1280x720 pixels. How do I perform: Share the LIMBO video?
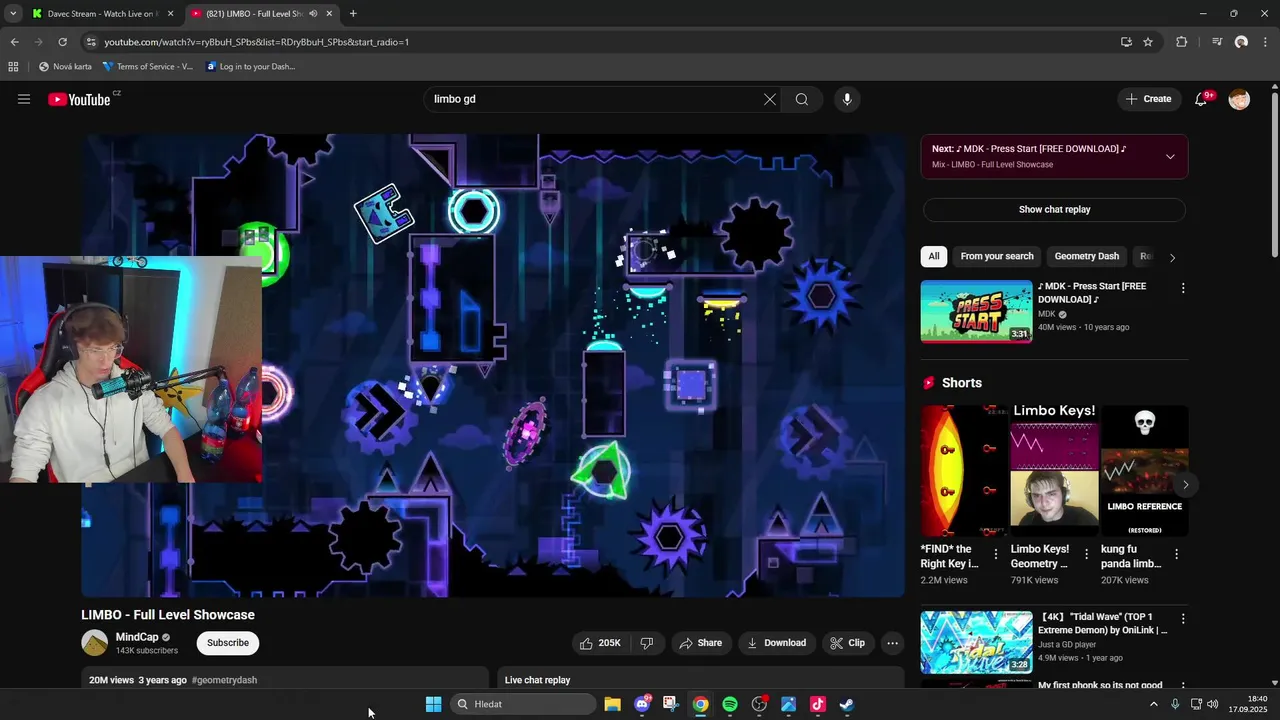click(700, 643)
